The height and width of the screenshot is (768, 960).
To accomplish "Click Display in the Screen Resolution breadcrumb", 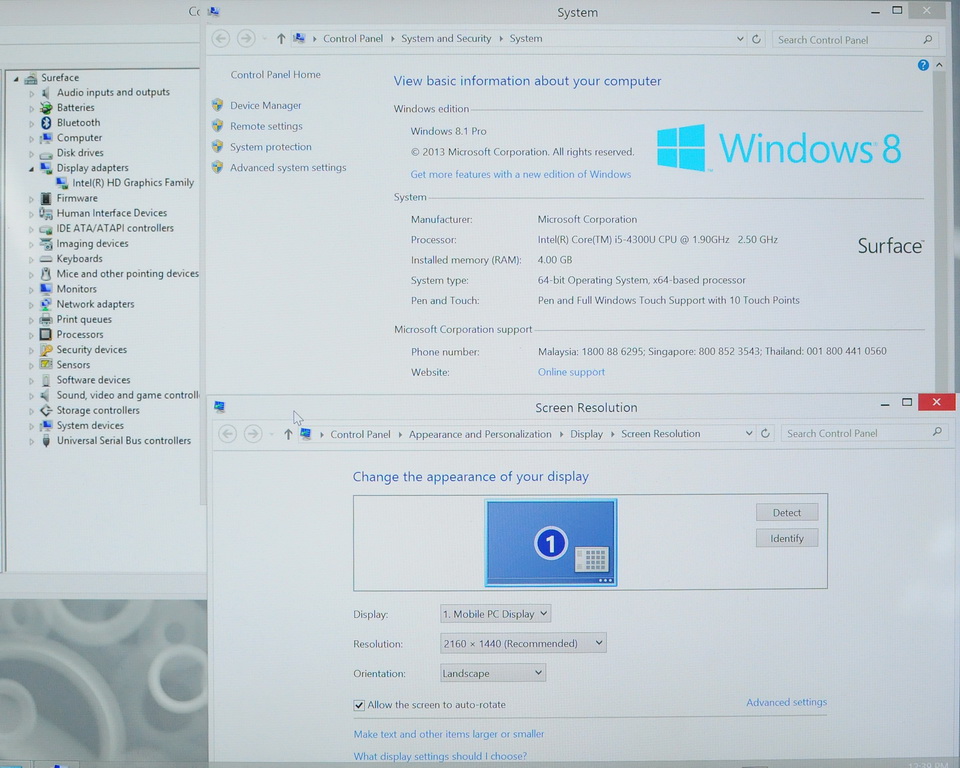I will pos(587,434).
